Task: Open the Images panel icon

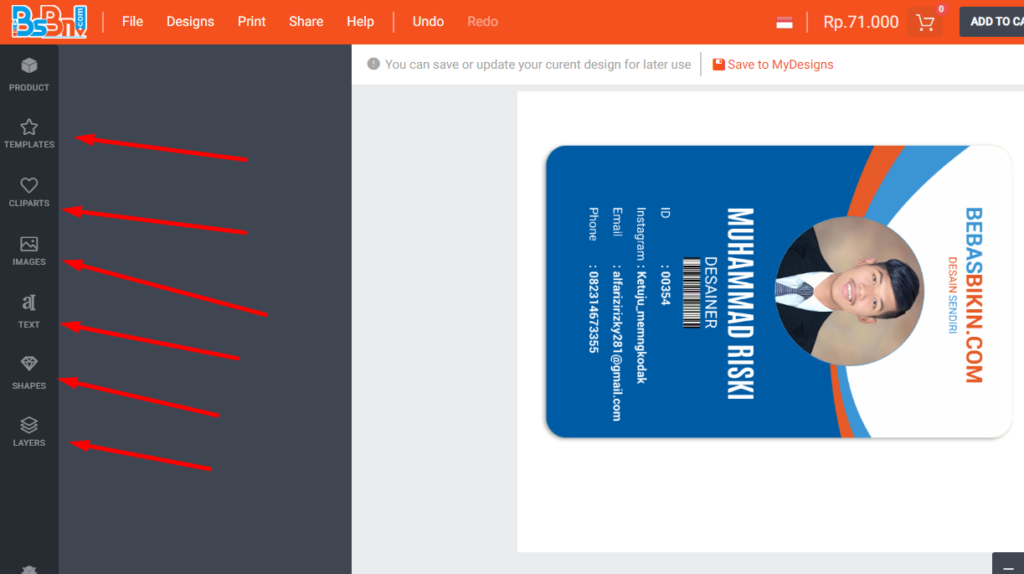Action: 29,244
